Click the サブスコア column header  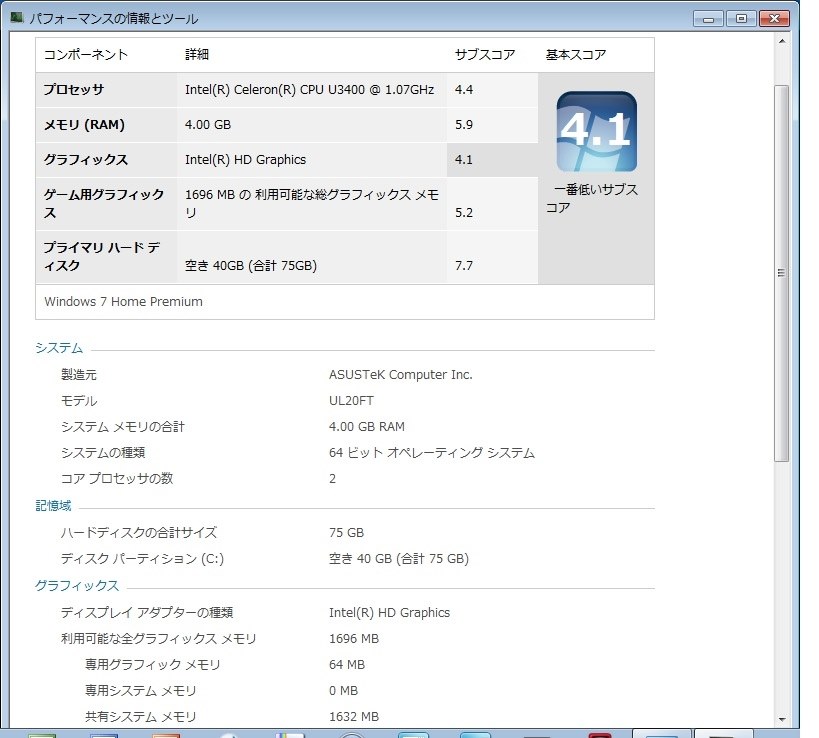pyautogui.click(x=485, y=55)
